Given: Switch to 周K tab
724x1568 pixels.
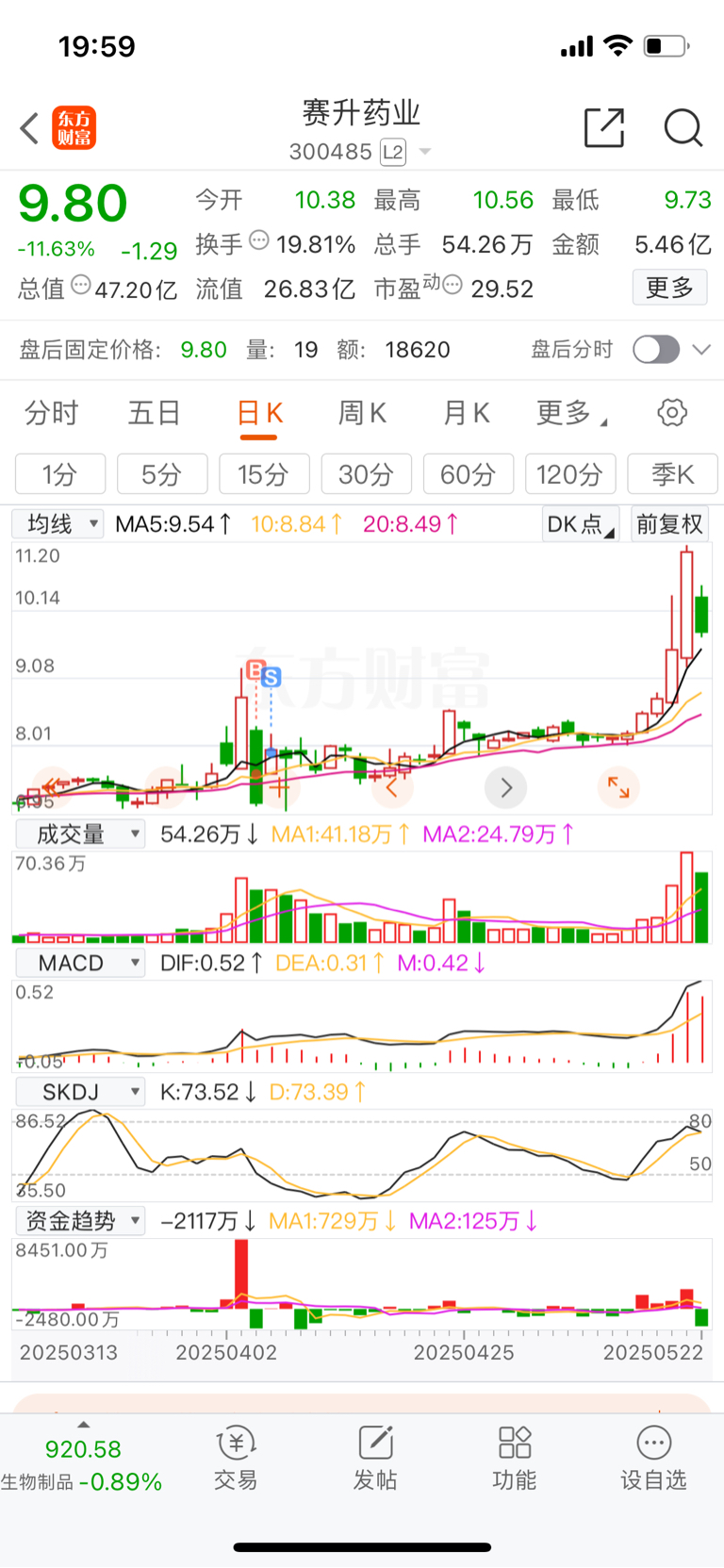Looking at the screenshot, I should [x=363, y=413].
